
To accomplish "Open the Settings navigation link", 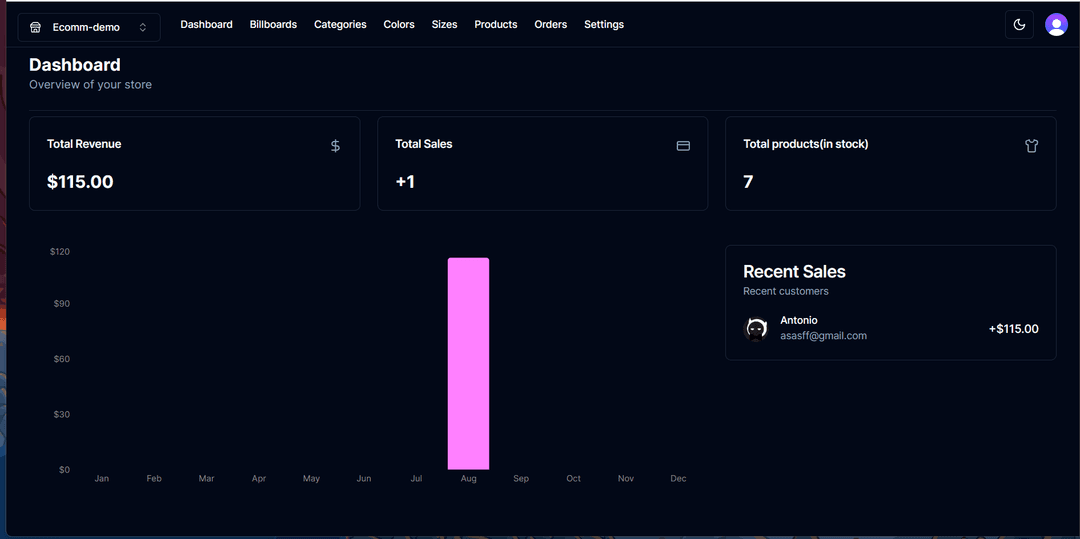I will [604, 24].
